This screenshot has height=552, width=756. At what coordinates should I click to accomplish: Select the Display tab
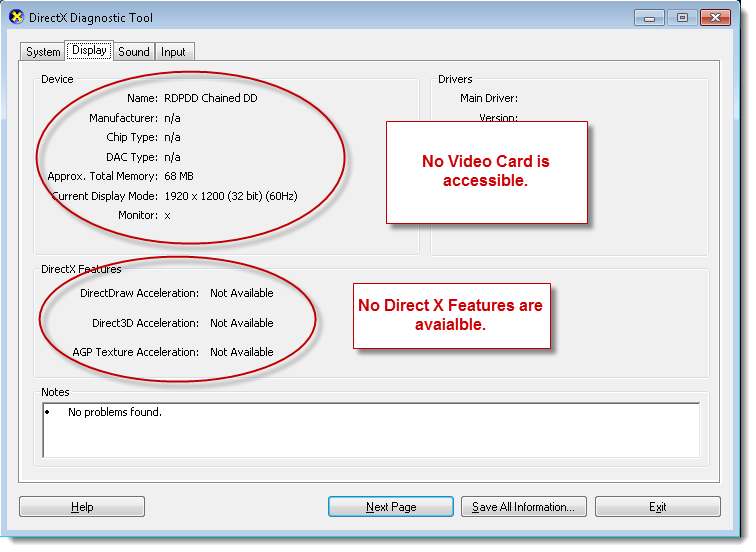tap(89, 51)
